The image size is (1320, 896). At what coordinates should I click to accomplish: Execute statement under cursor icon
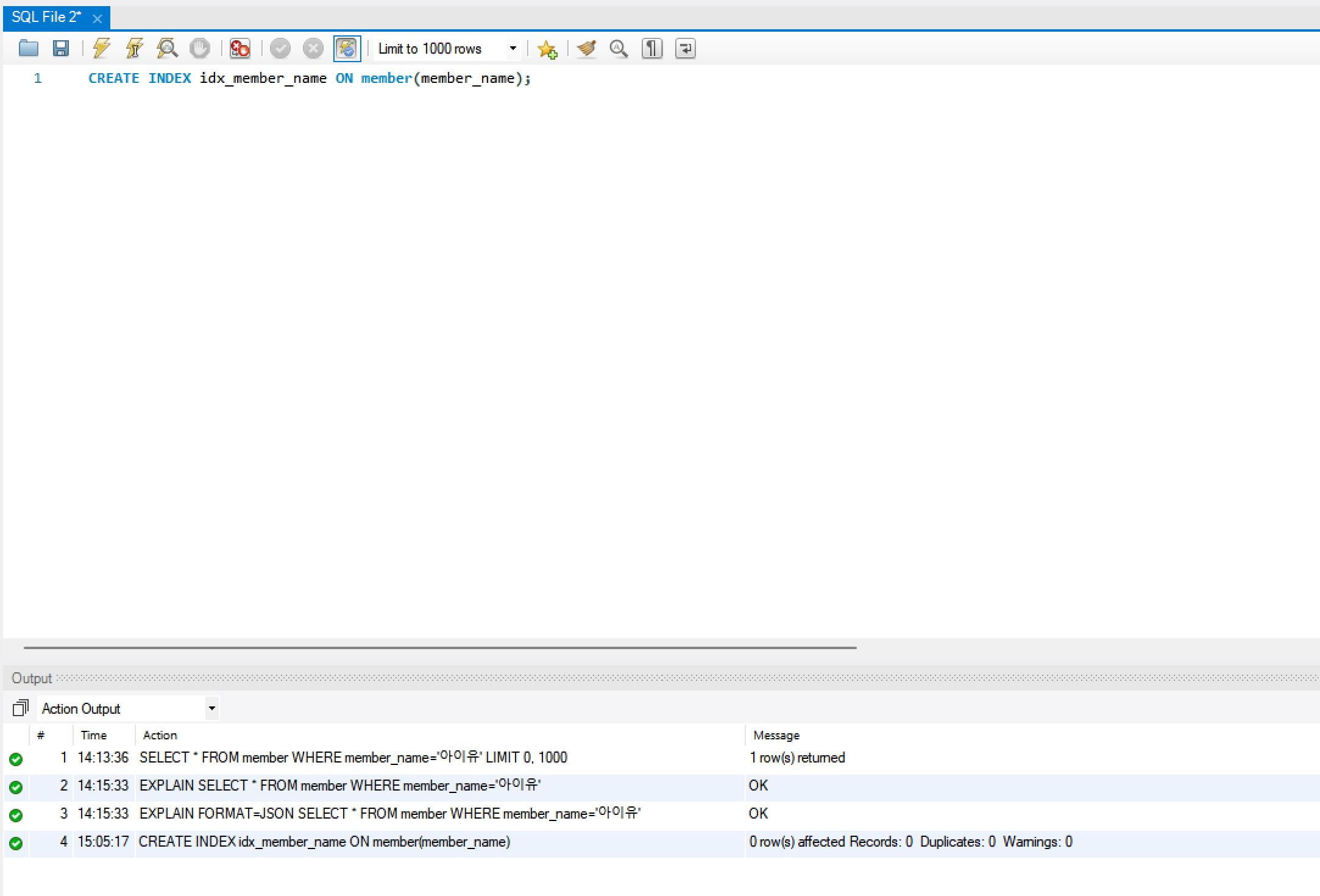click(134, 48)
